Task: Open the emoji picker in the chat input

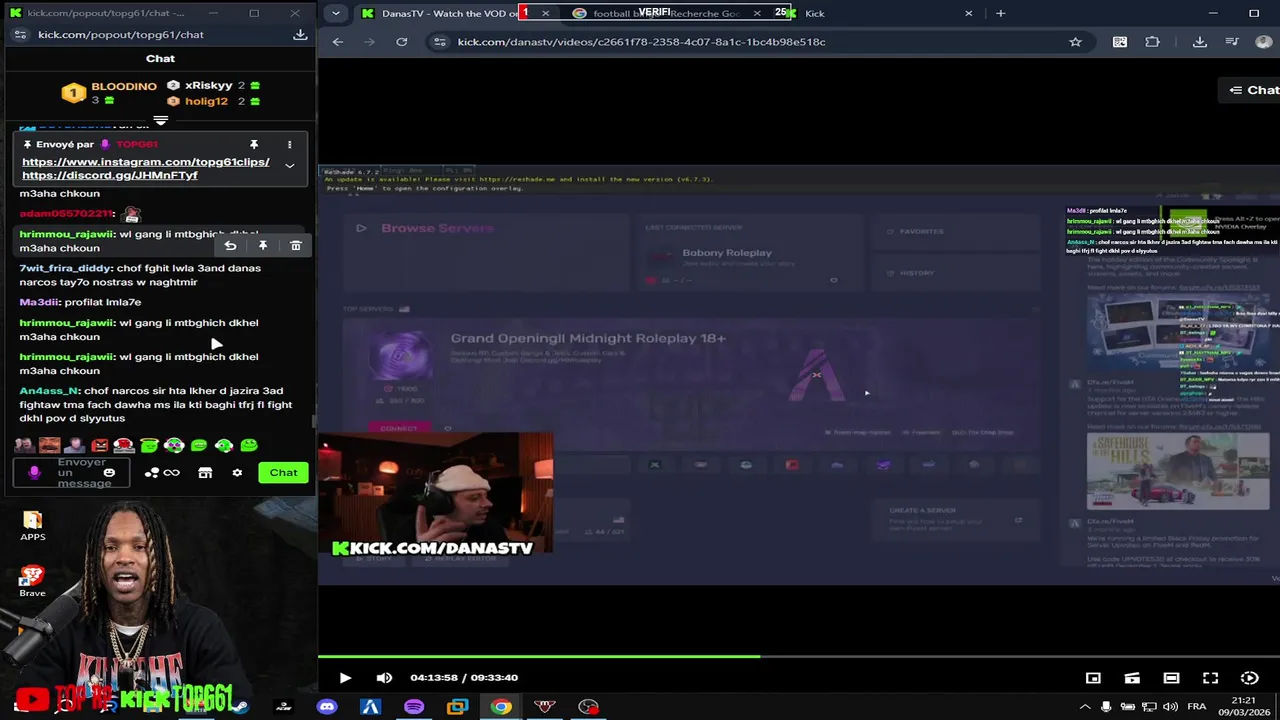Action: pyautogui.click(x=109, y=472)
